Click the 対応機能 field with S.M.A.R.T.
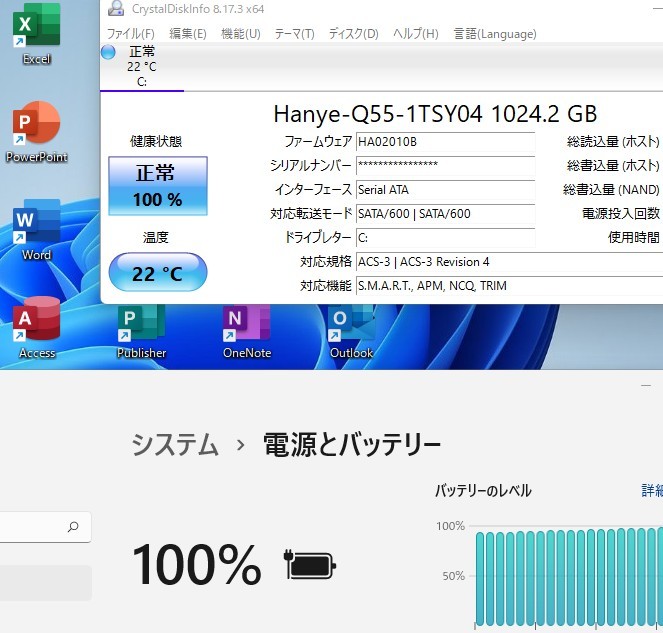This screenshot has width=663, height=633. click(510, 286)
